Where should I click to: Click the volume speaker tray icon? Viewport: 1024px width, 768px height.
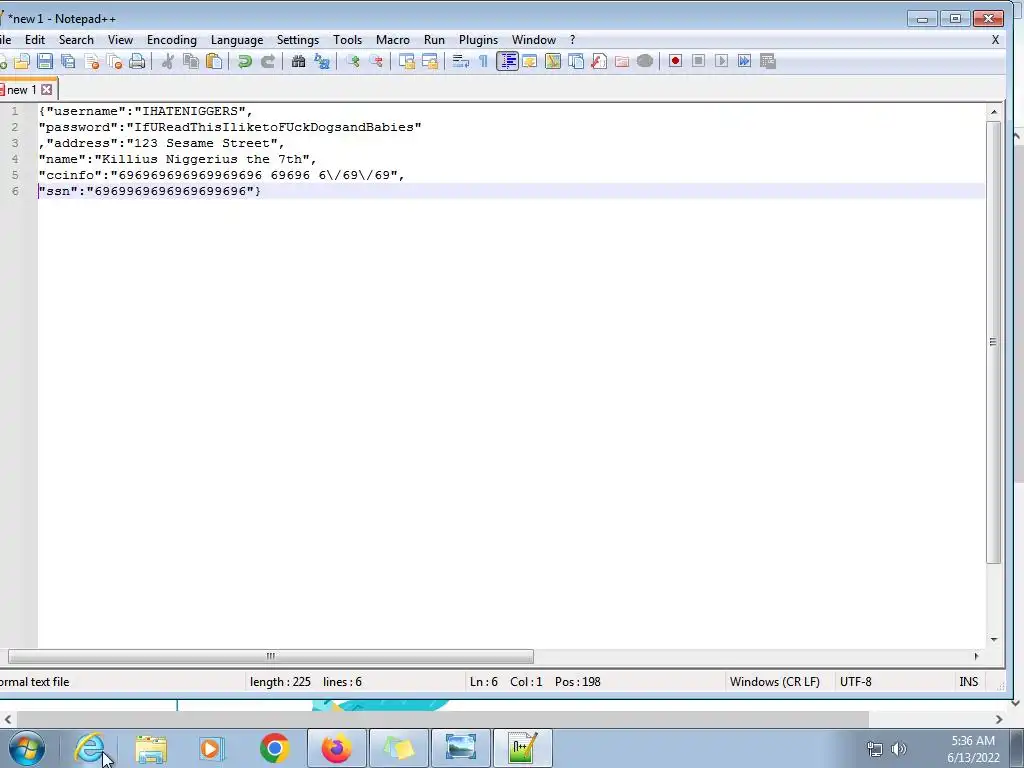click(899, 749)
